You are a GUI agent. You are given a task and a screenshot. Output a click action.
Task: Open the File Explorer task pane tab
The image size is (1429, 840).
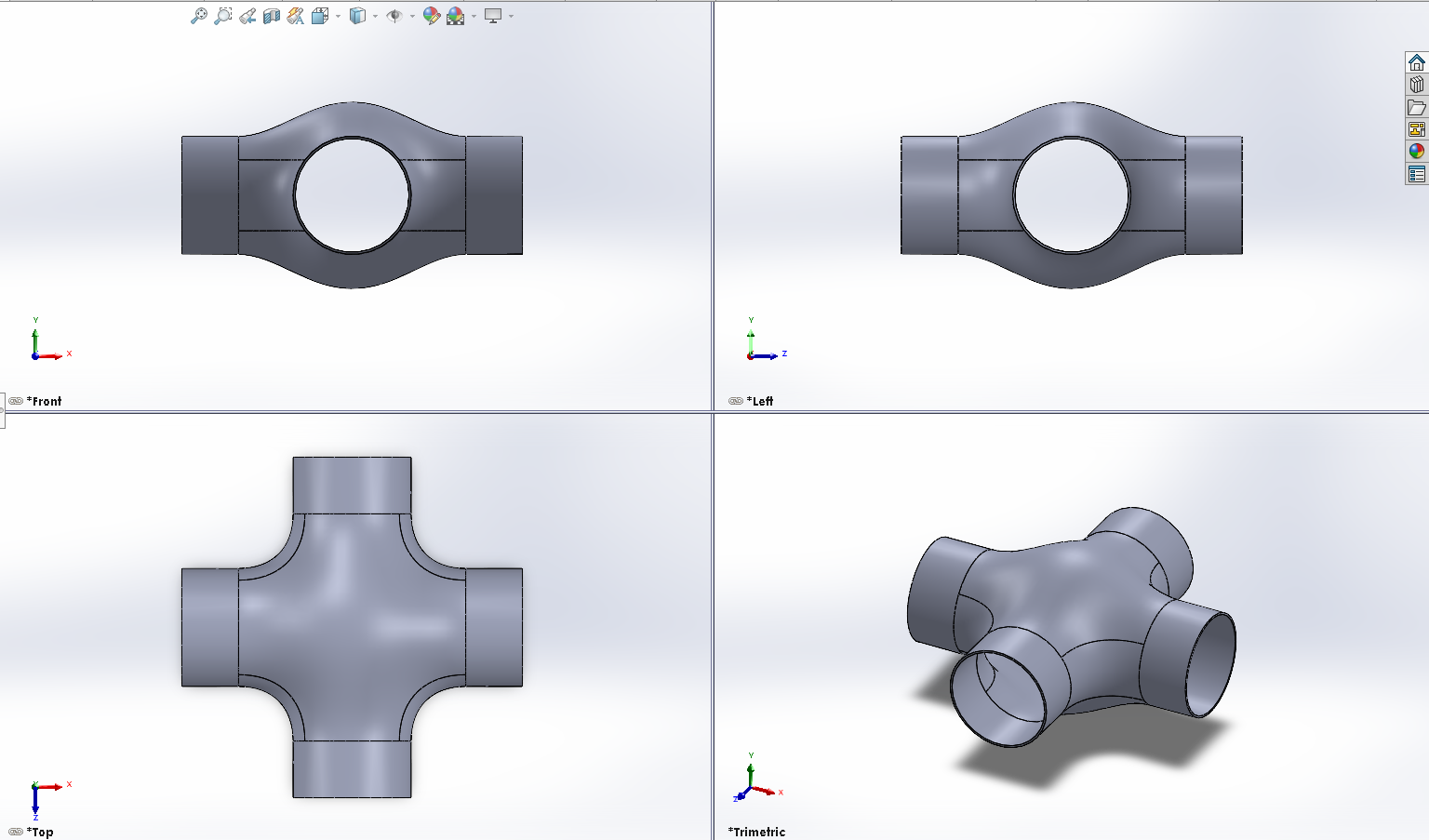tap(1417, 107)
